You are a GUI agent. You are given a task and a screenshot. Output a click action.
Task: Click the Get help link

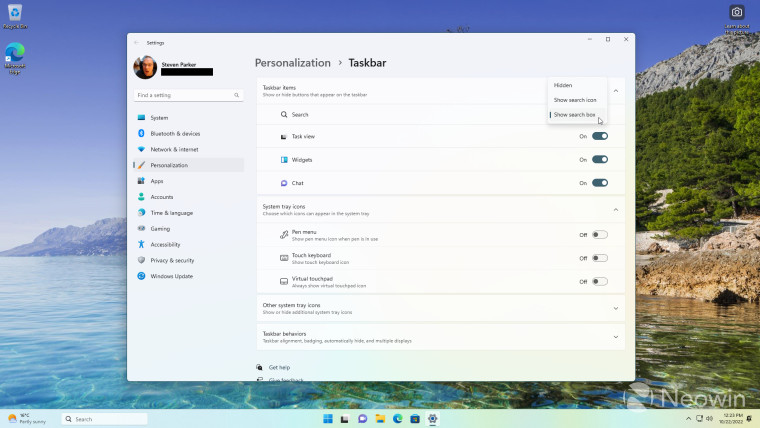[279, 367]
